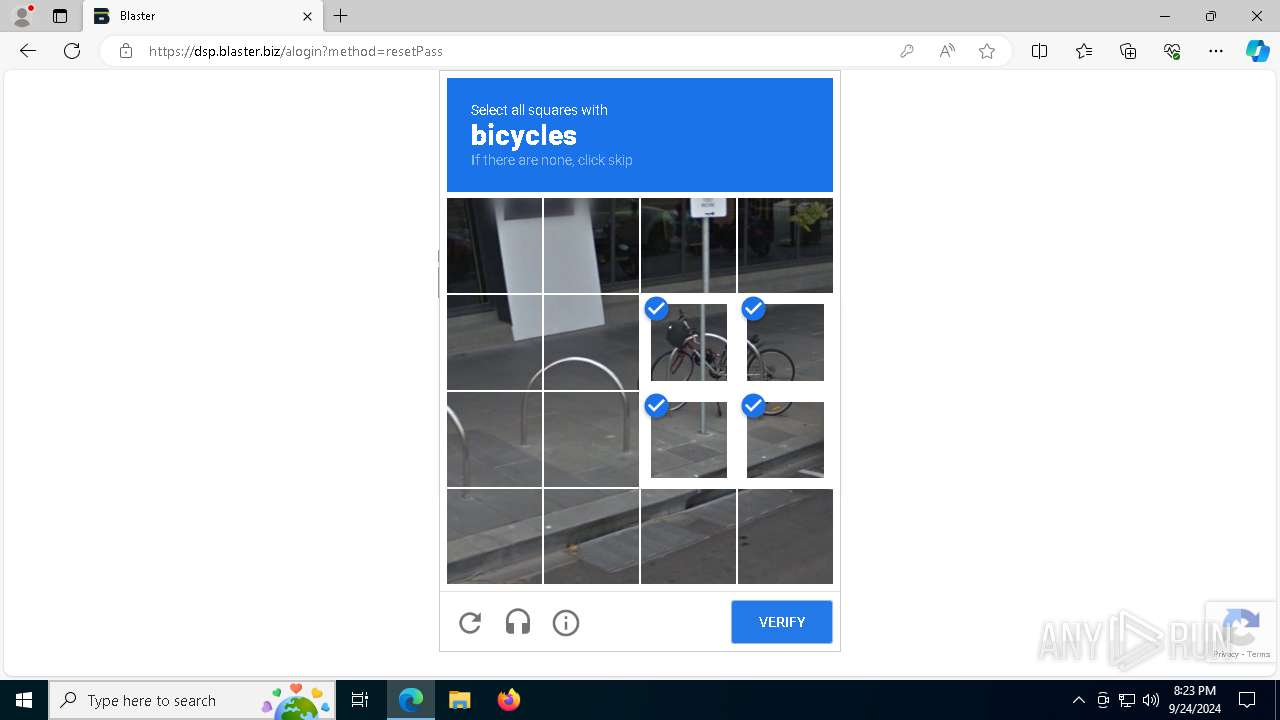
Task: Select the Blaster browser tab
Action: [x=202, y=16]
